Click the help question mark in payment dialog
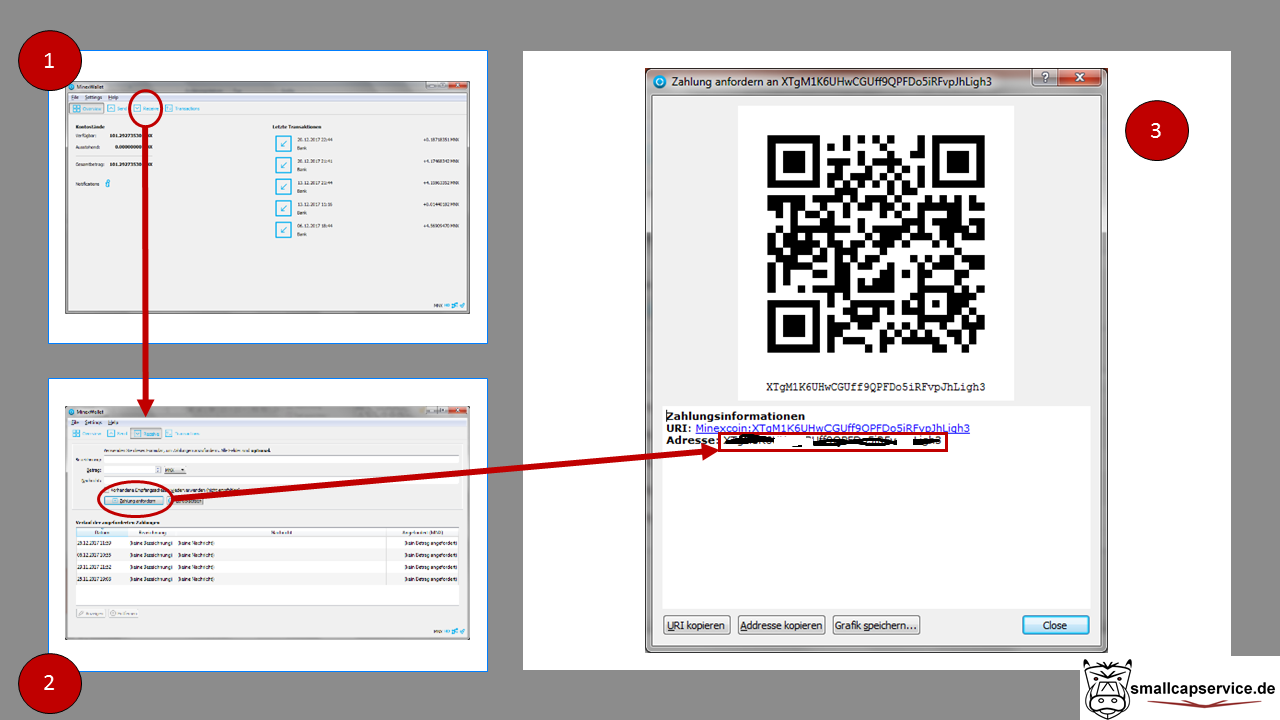Image resolution: width=1280 pixels, height=720 pixels. pos(1039,80)
